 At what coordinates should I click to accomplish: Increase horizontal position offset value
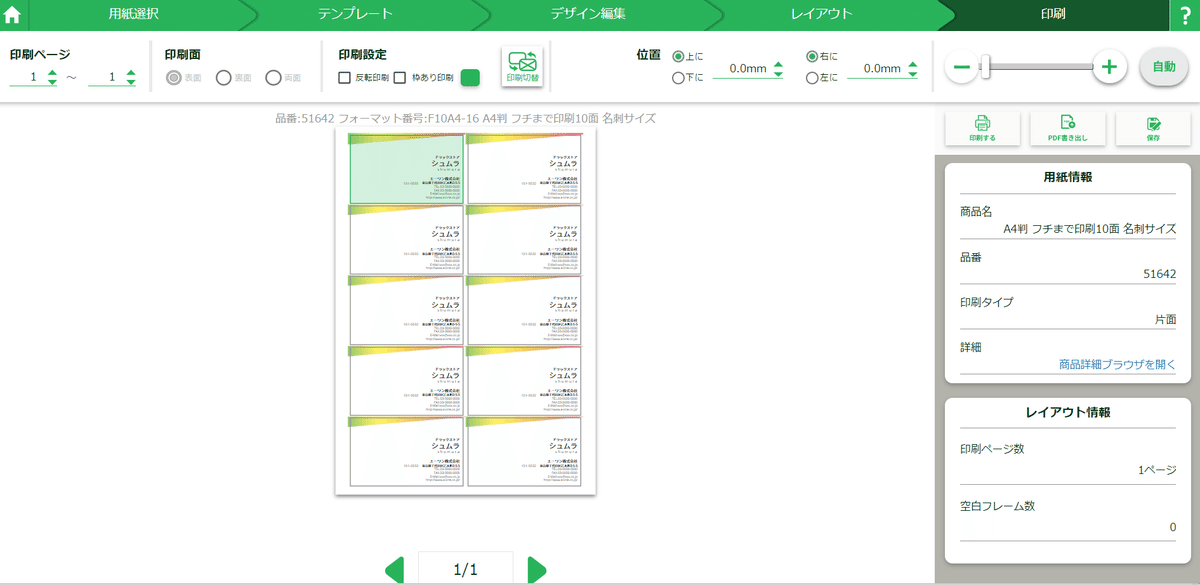[x=913, y=64]
